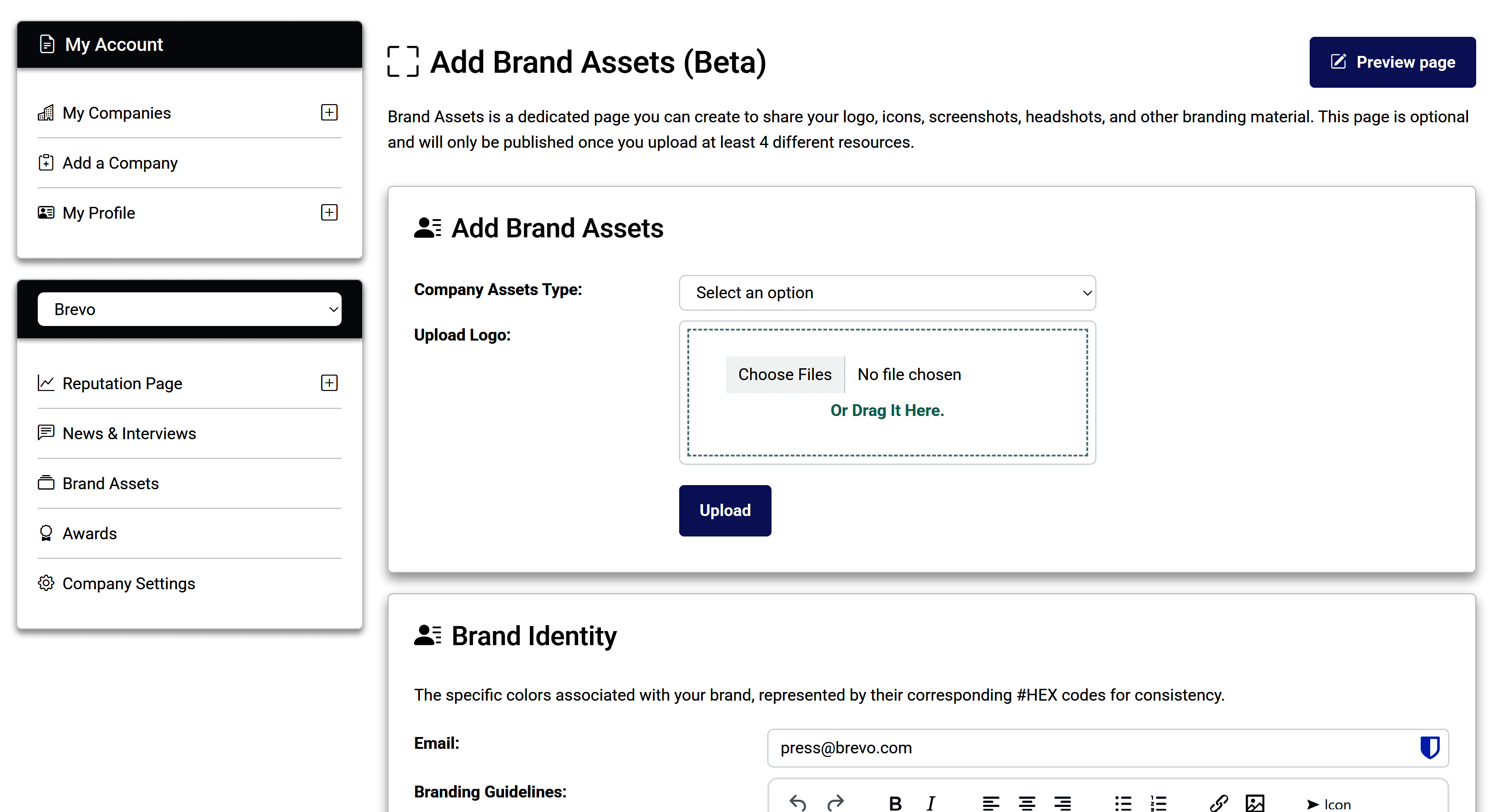Click the Preview page button
This screenshot has height=812, width=1493.
tap(1392, 62)
